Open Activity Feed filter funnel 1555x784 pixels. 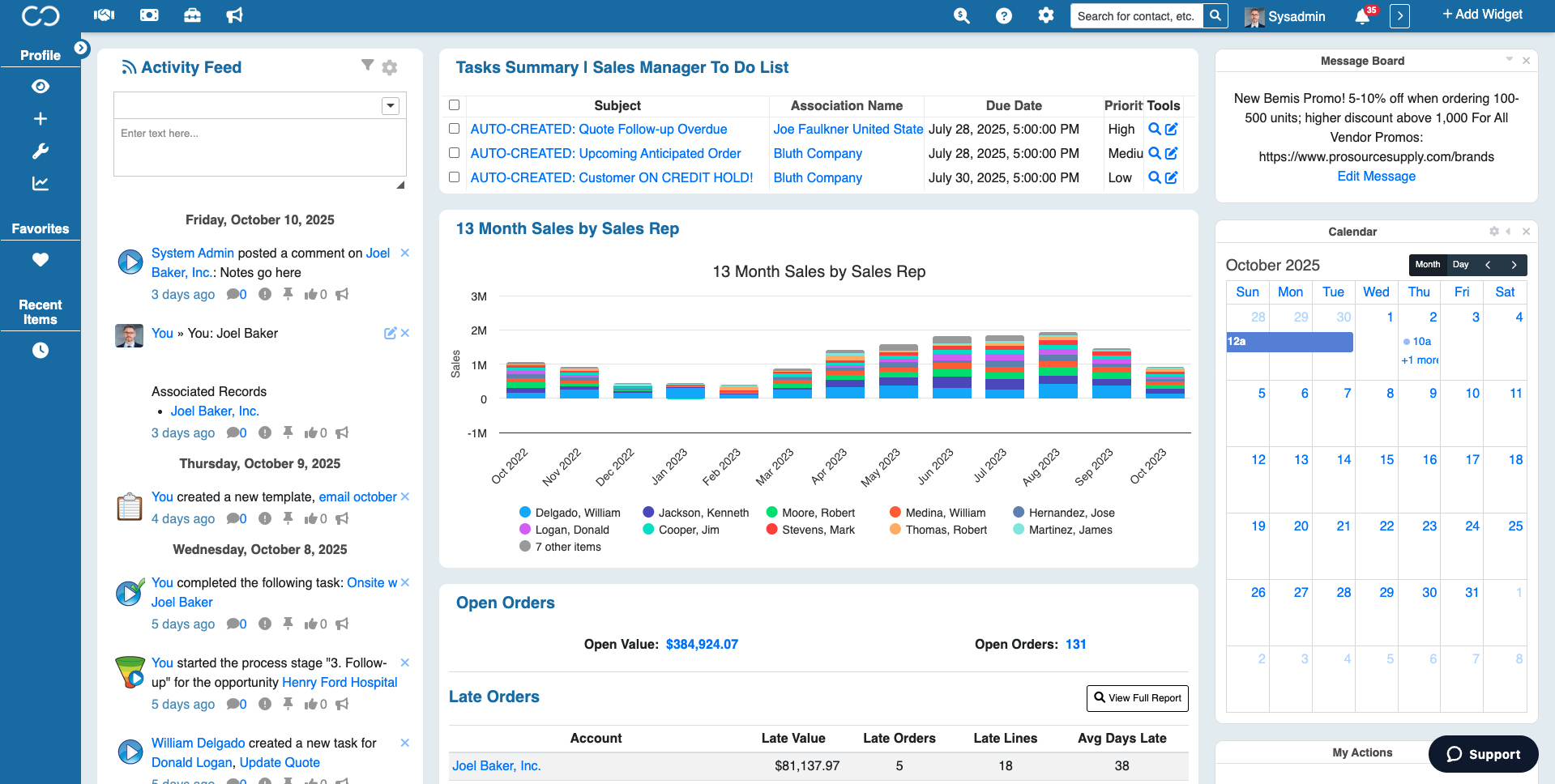click(x=367, y=66)
